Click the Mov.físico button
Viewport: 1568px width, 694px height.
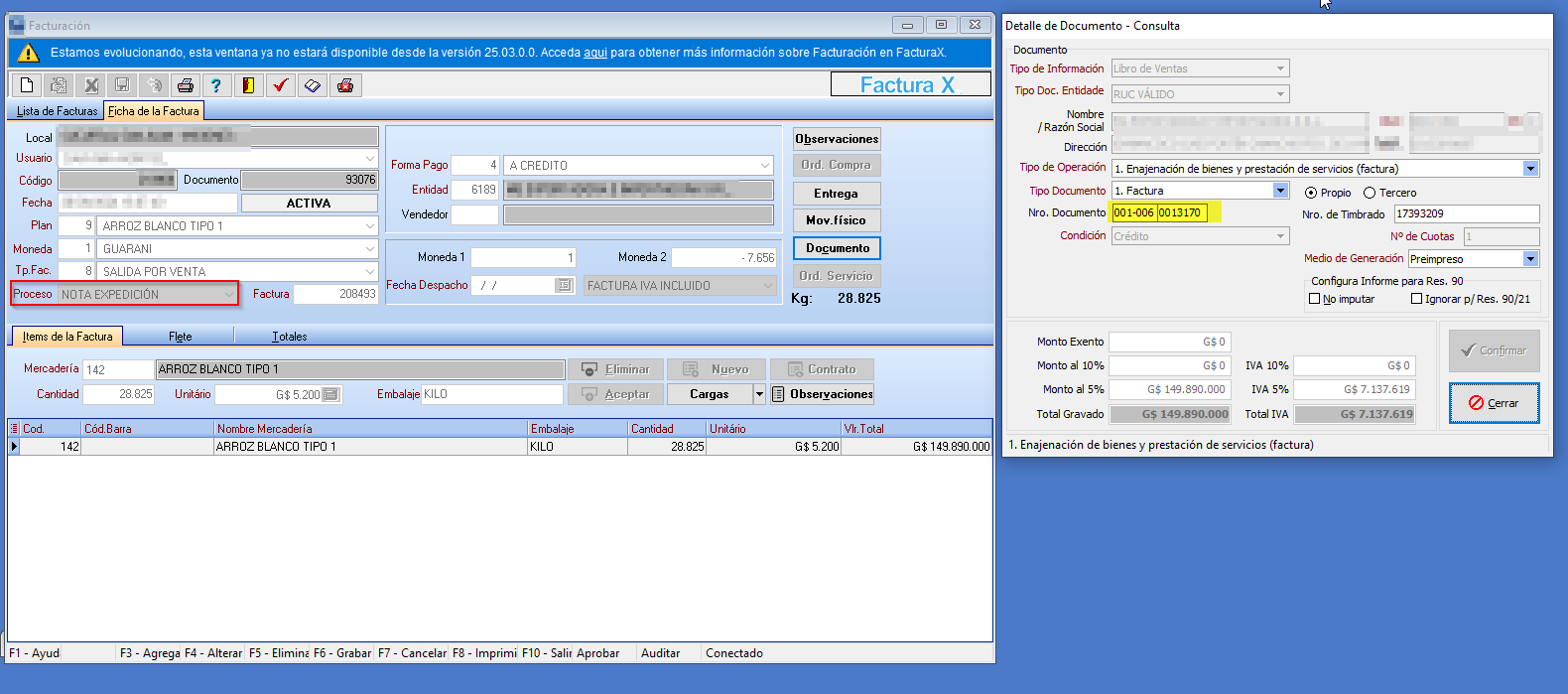coord(837,220)
